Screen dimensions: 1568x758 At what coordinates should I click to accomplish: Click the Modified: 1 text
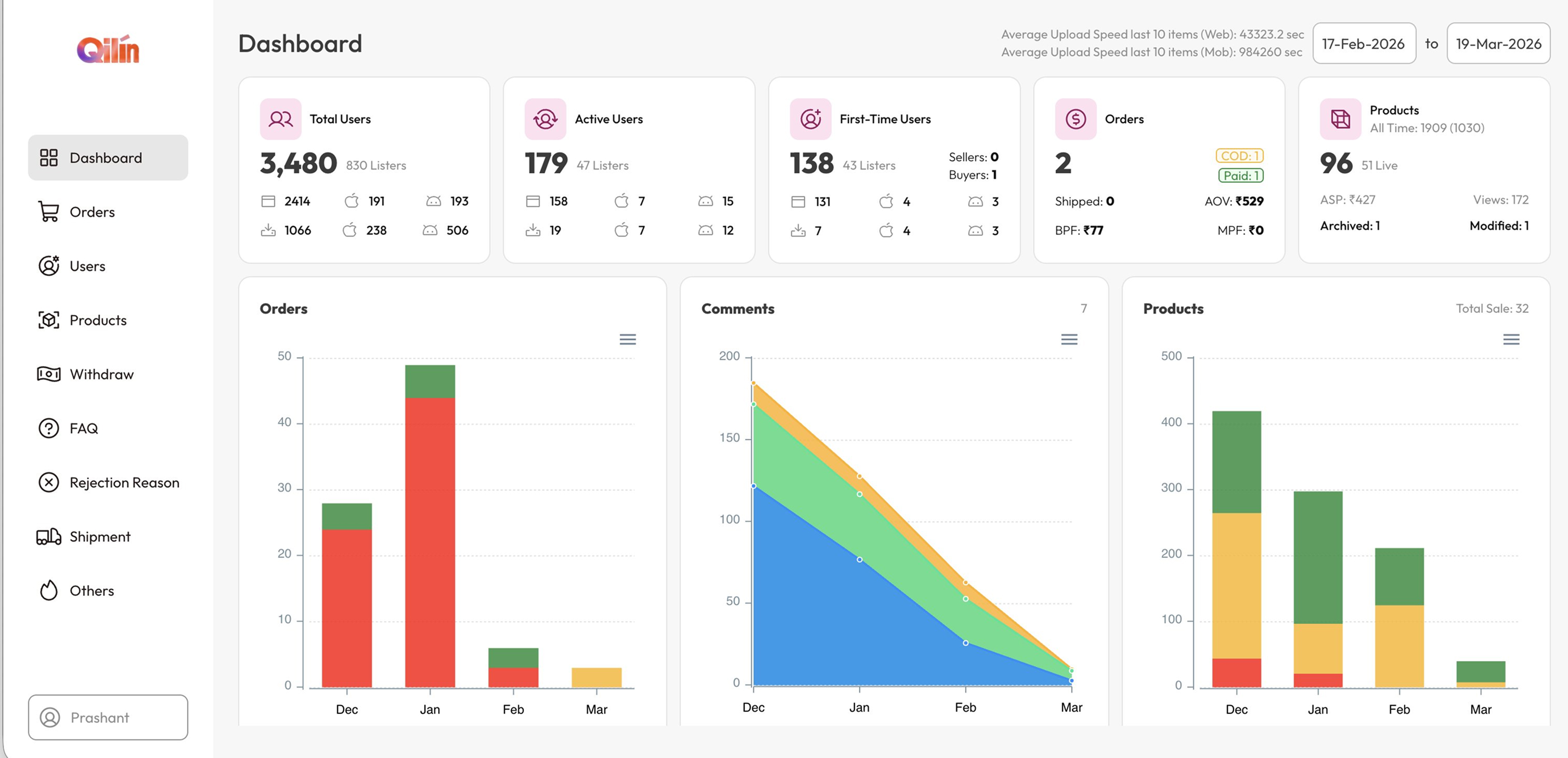(1499, 225)
